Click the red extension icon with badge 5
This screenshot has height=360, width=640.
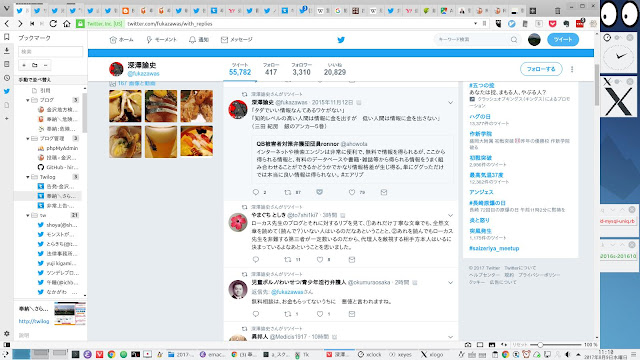(580, 23)
